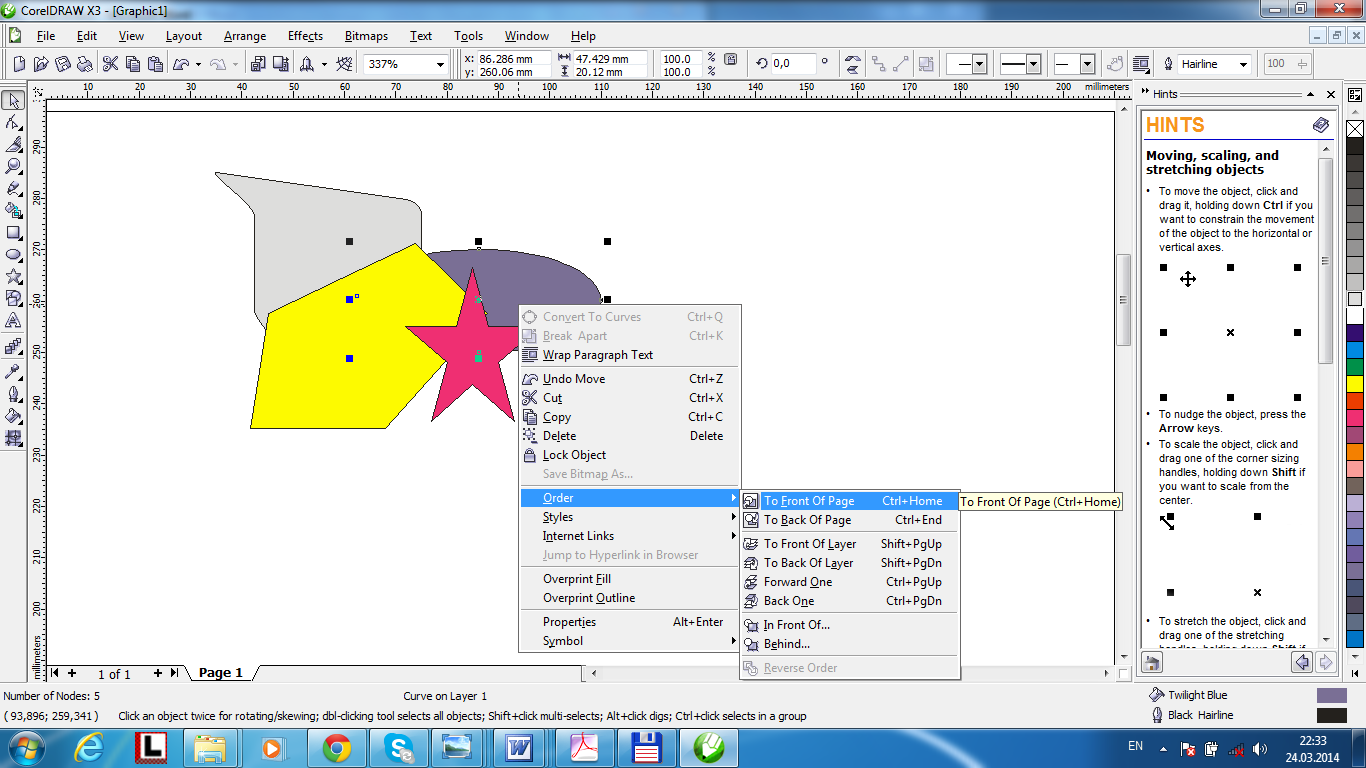Select the Text tool
This screenshot has width=1366, height=768.
[x=14, y=321]
